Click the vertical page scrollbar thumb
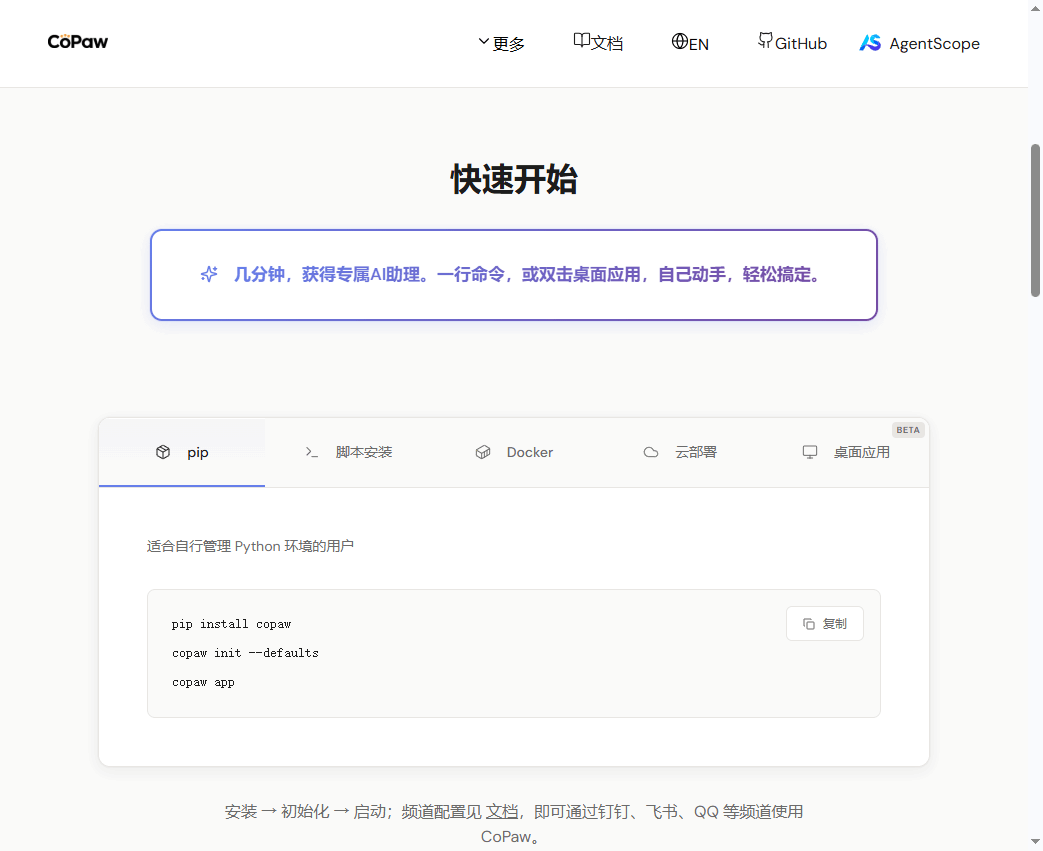Viewport: 1043px width, 851px height. pyautogui.click(x=1035, y=220)
